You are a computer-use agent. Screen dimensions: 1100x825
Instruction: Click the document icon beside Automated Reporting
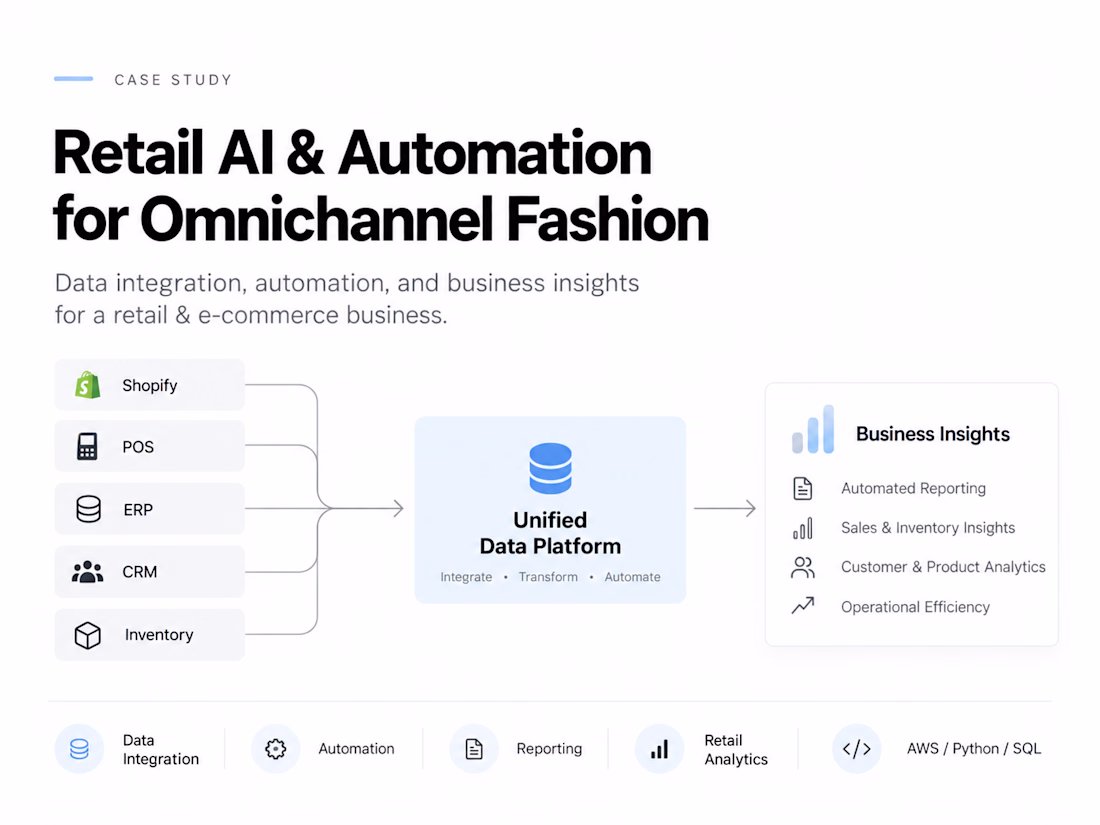point(803,488)
